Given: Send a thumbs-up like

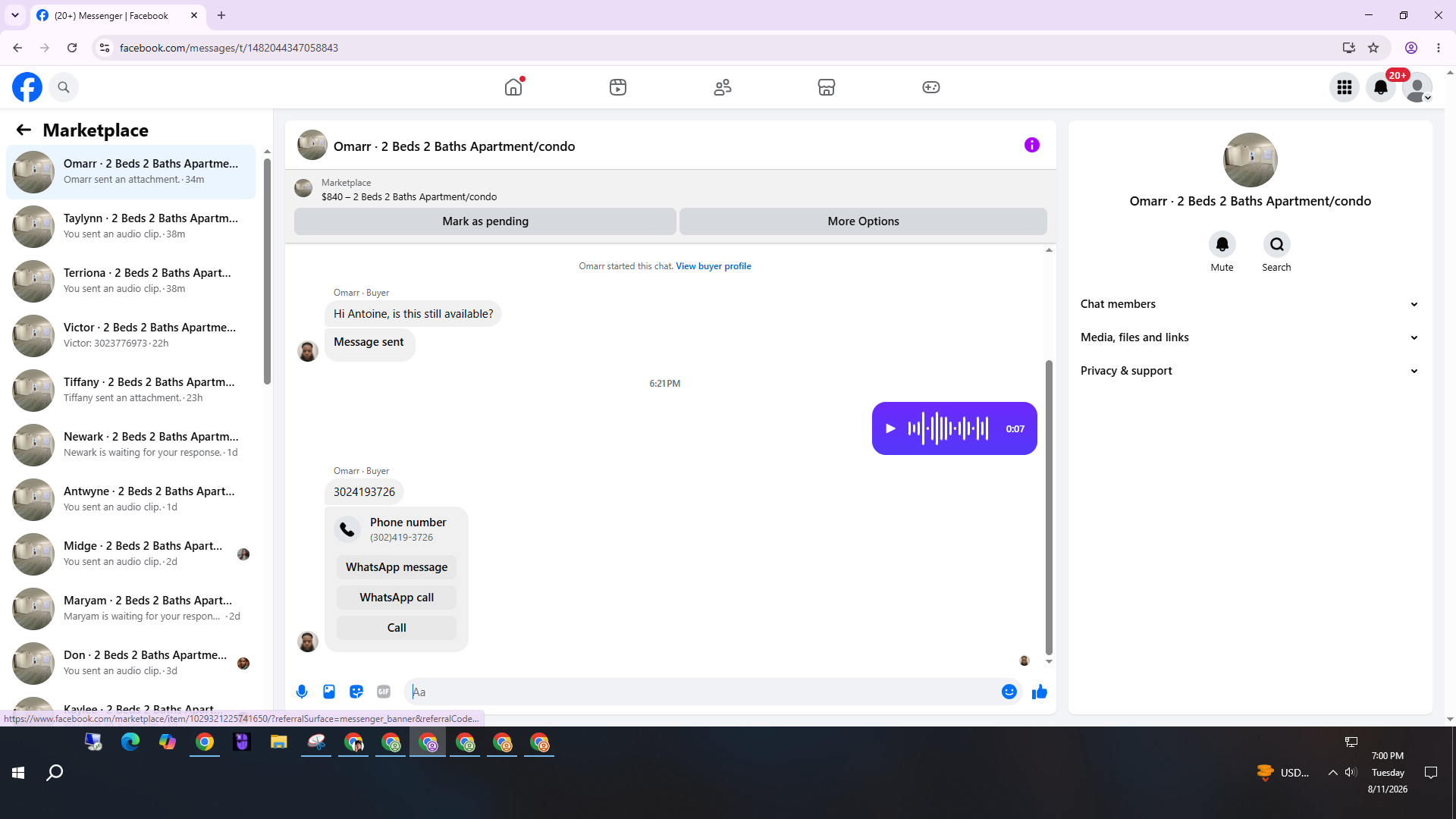Looking at the screenshot, I should 1040,692.
